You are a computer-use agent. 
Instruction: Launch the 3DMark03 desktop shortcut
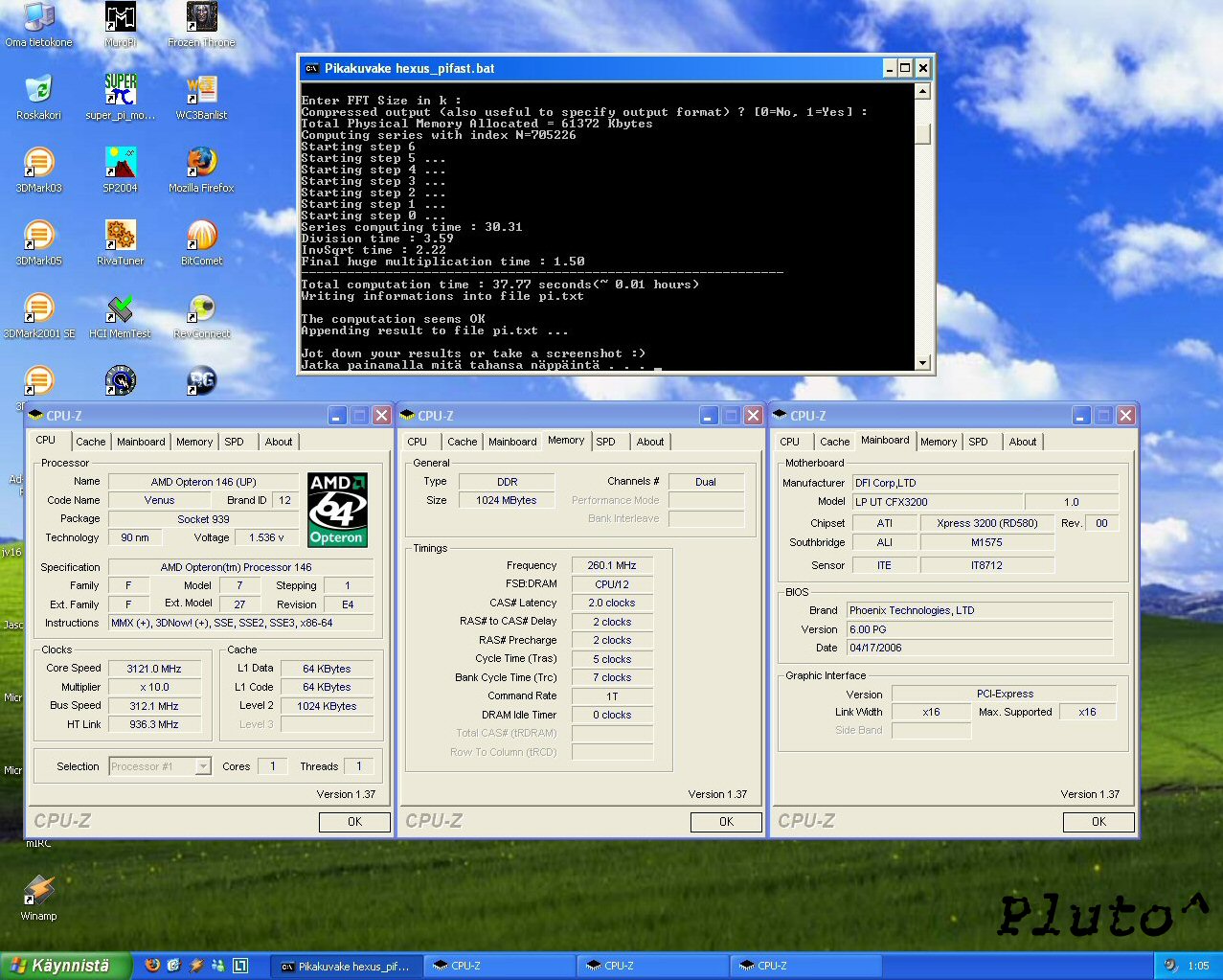tap(38, 170)
